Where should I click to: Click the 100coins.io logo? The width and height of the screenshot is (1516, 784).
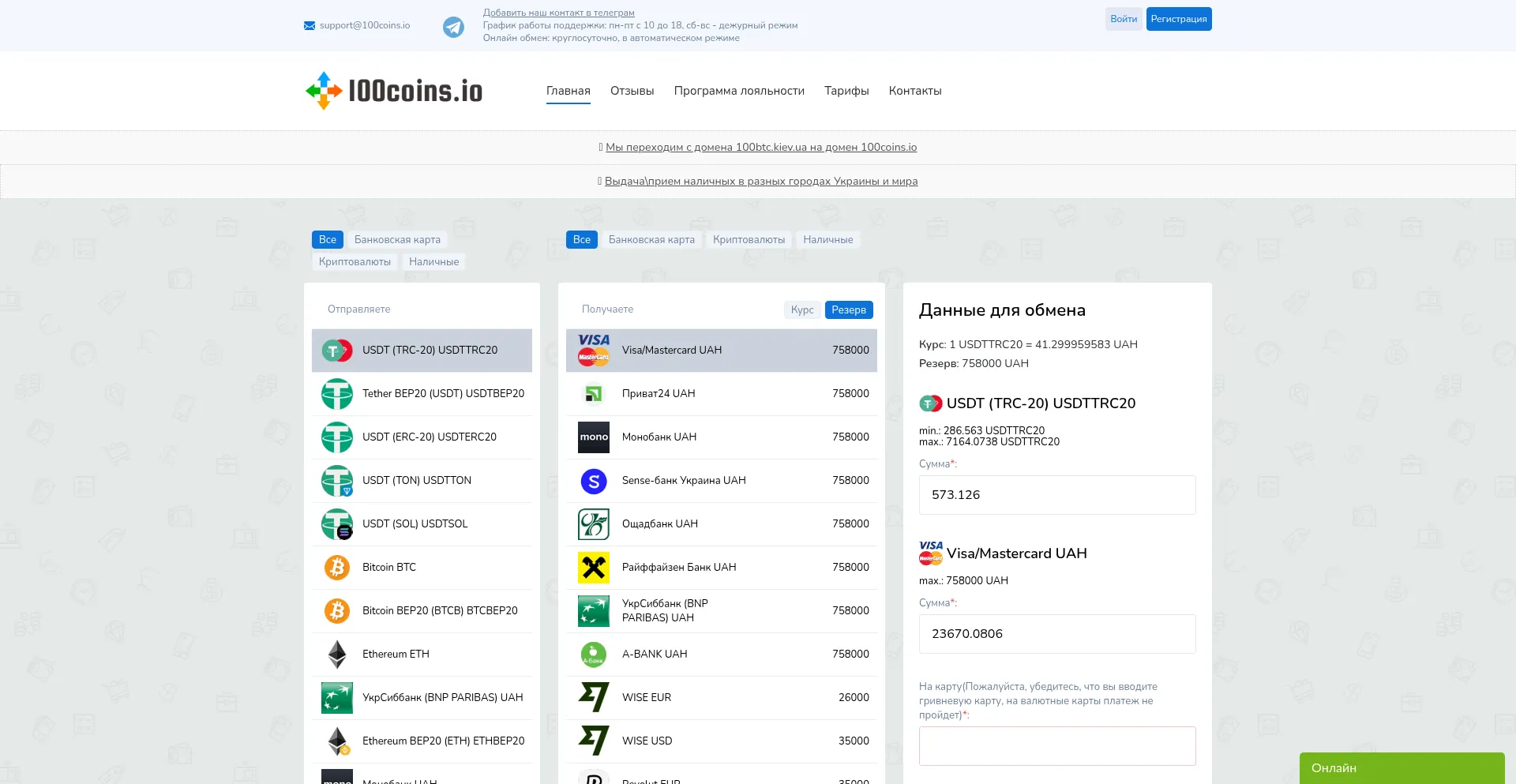(394, 91)
